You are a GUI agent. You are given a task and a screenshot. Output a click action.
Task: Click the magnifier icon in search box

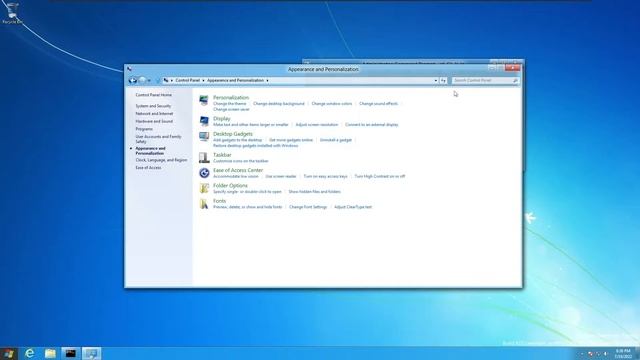click(x=515, y=81)
